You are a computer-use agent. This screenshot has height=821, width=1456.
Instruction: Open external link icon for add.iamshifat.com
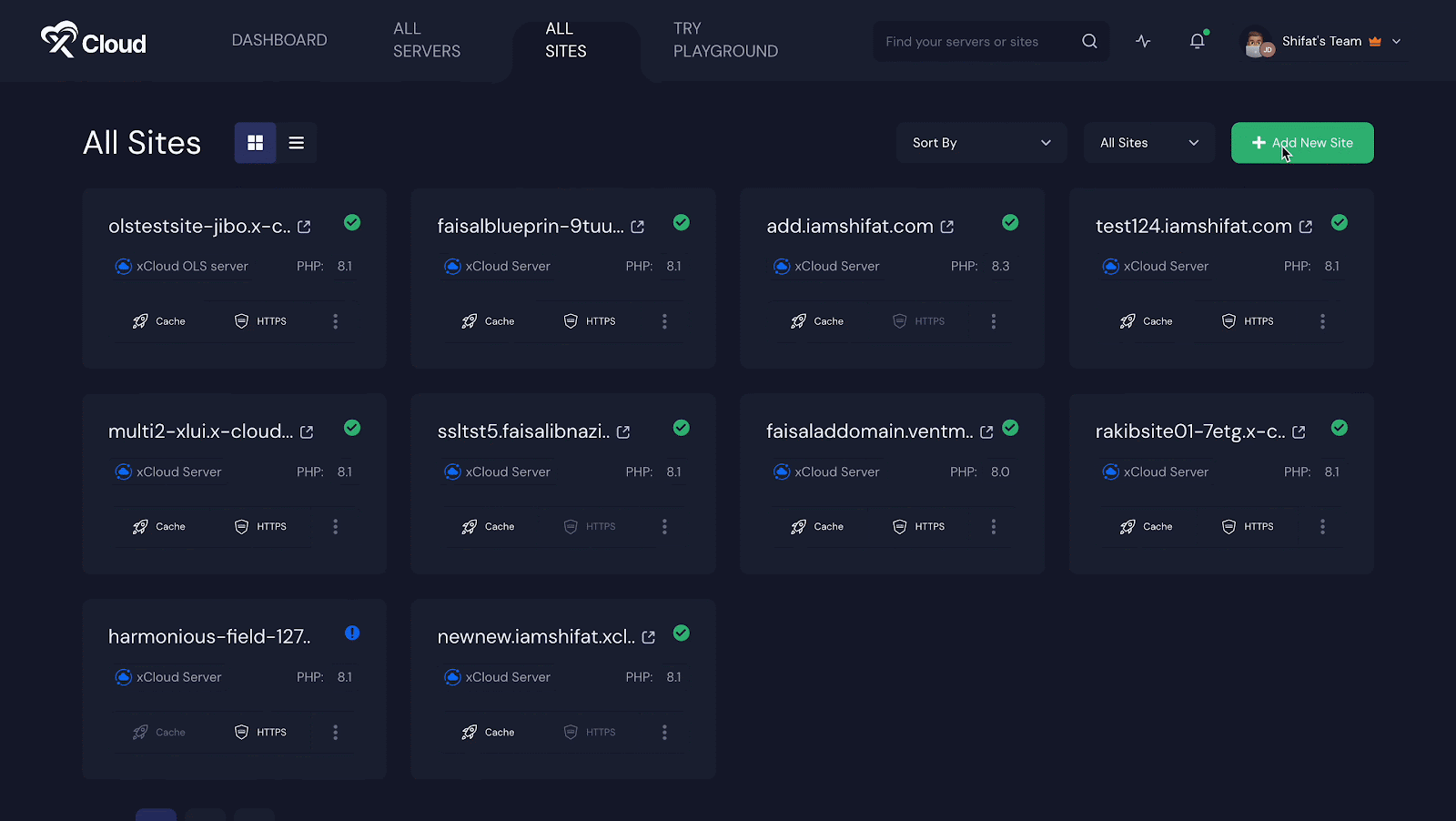947,226
